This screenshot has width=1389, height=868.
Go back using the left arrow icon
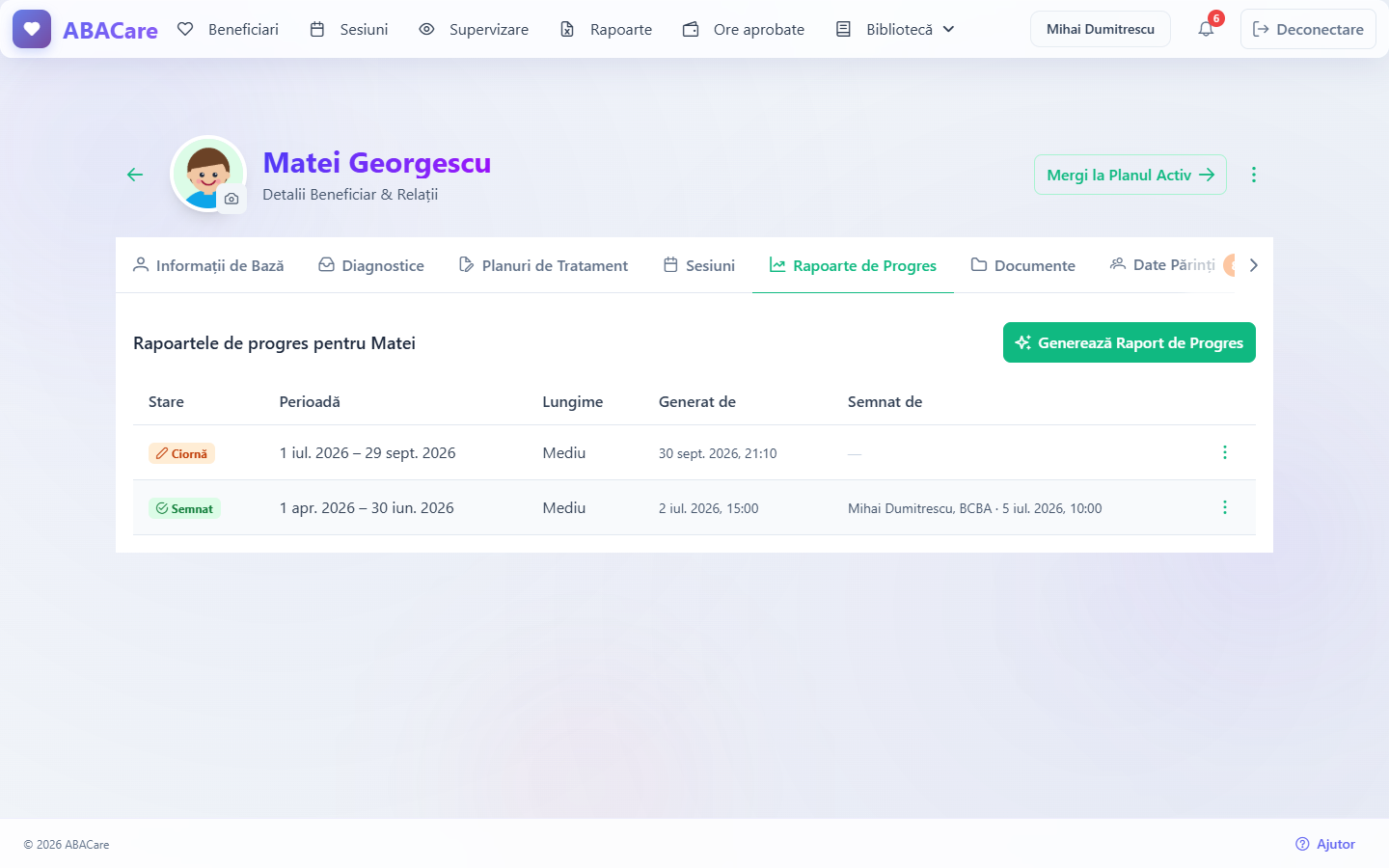pos(135,175)
